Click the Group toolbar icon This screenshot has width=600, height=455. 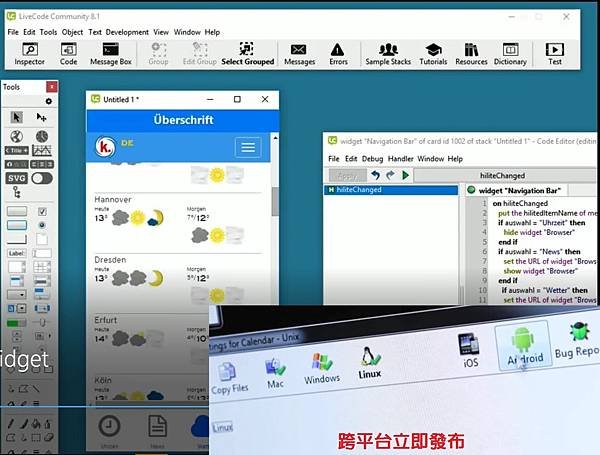point(158,54)
